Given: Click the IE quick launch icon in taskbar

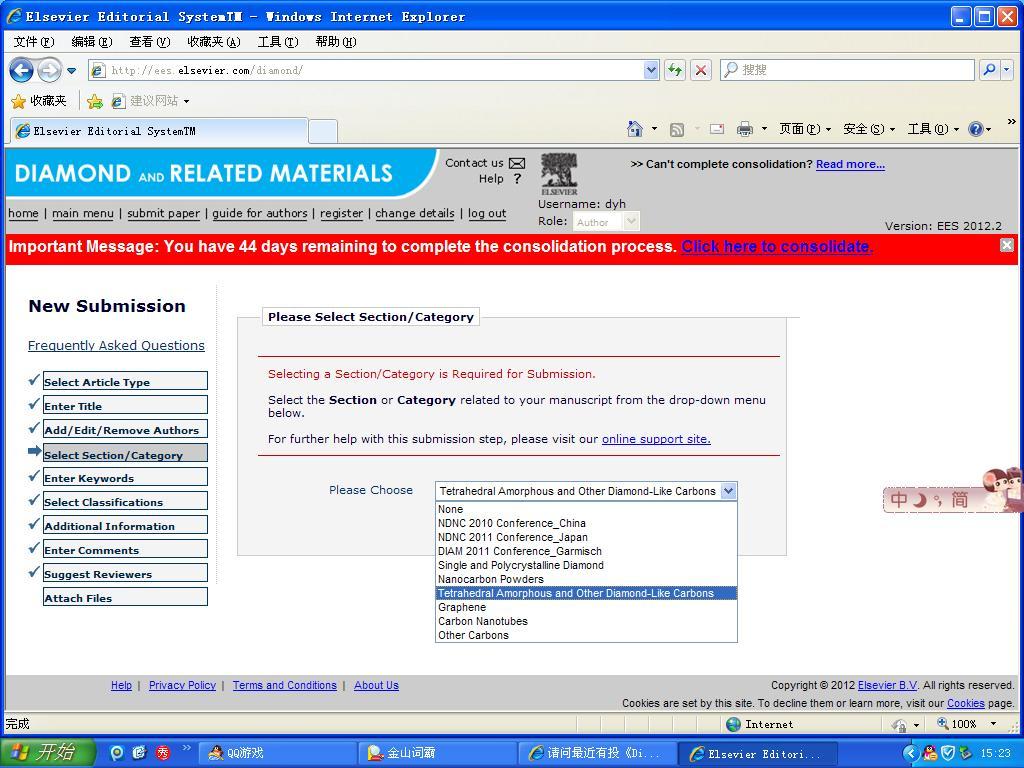Looking at the screenshot, I should [139, 753].
